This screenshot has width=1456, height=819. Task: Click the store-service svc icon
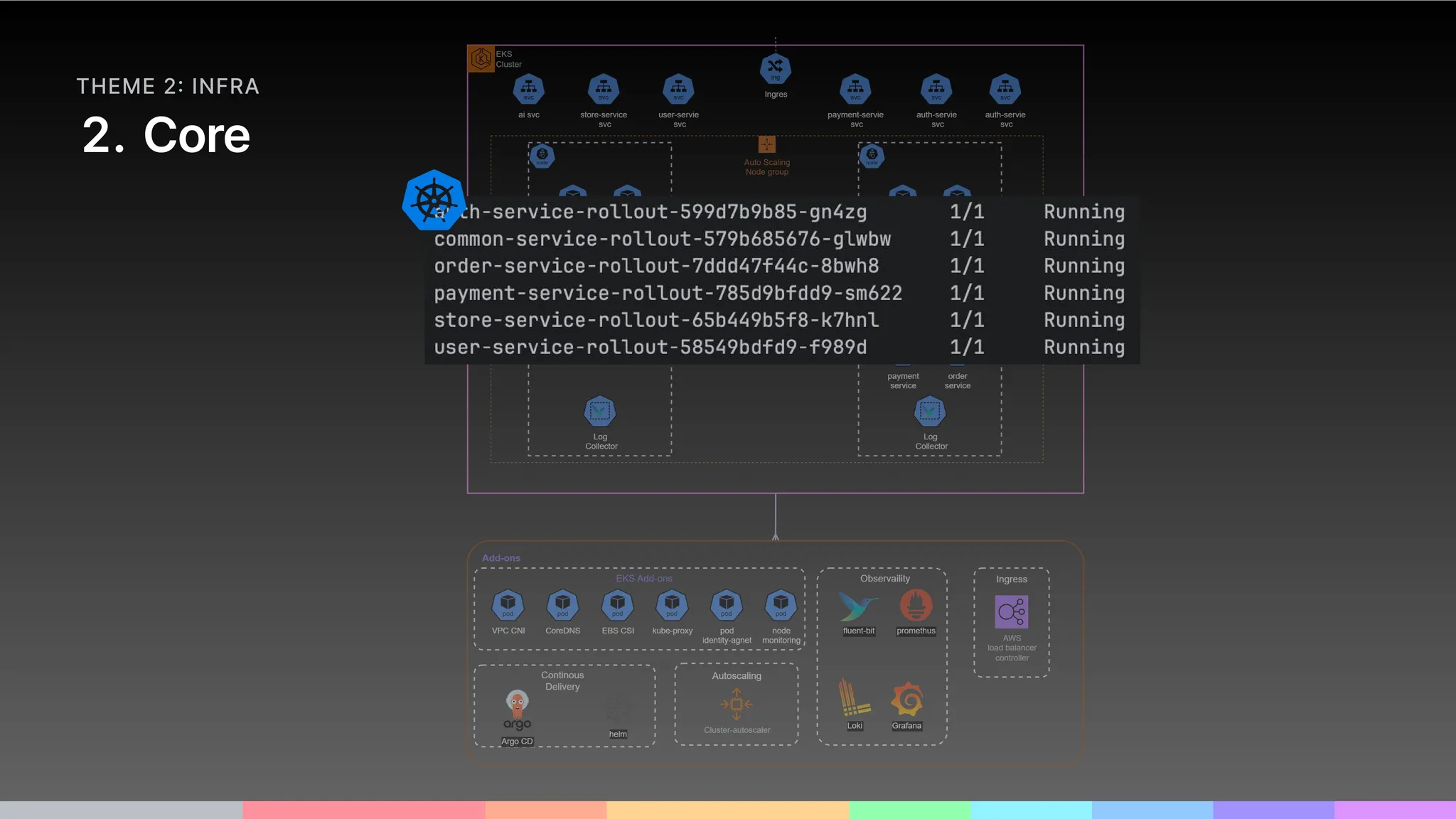click(x=603, y=90)
